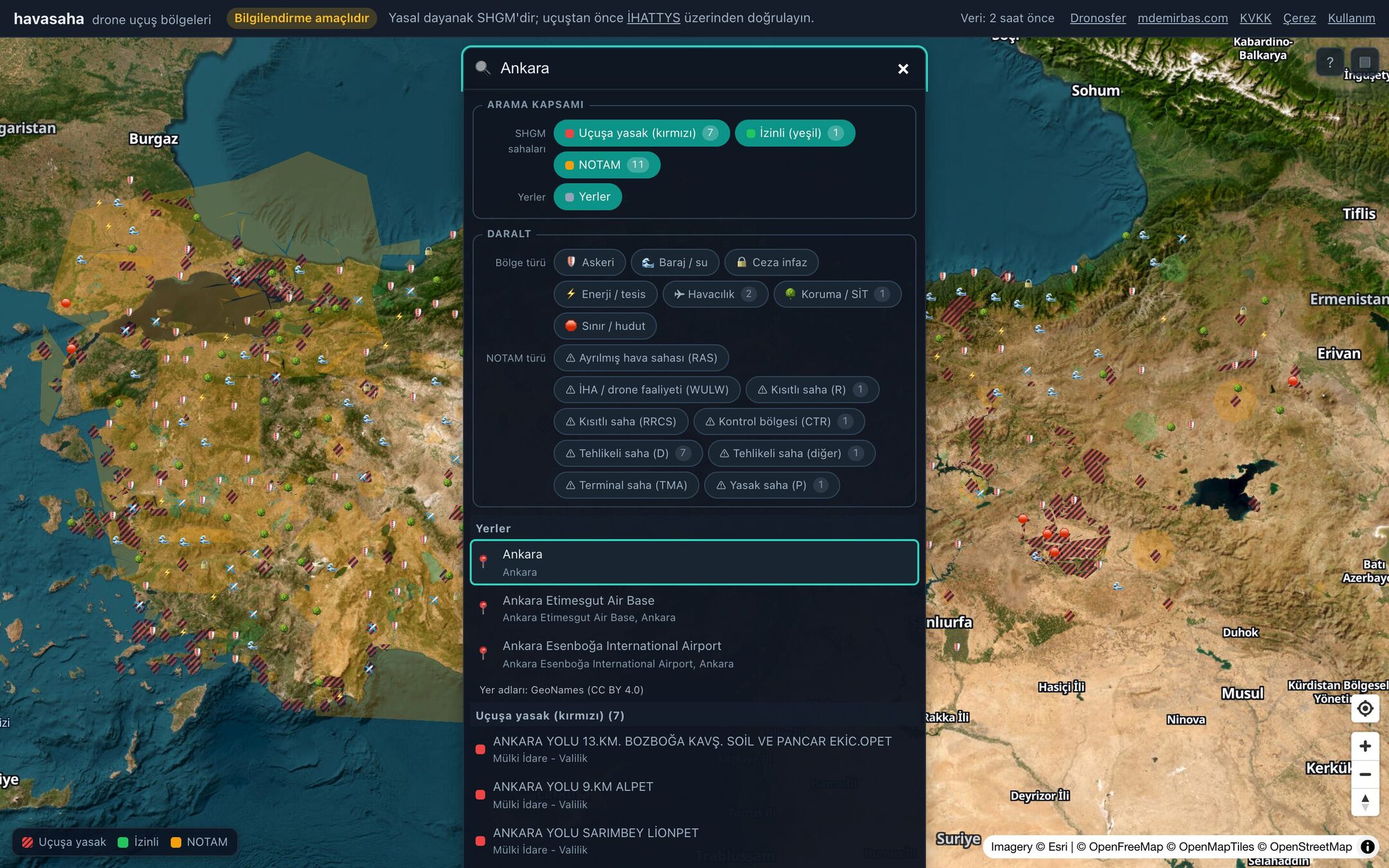Toggle Uçuşa yasak (kırmızı) scope chip
The width and height of the screenshot is (1389, 868).
coord(641,133)
